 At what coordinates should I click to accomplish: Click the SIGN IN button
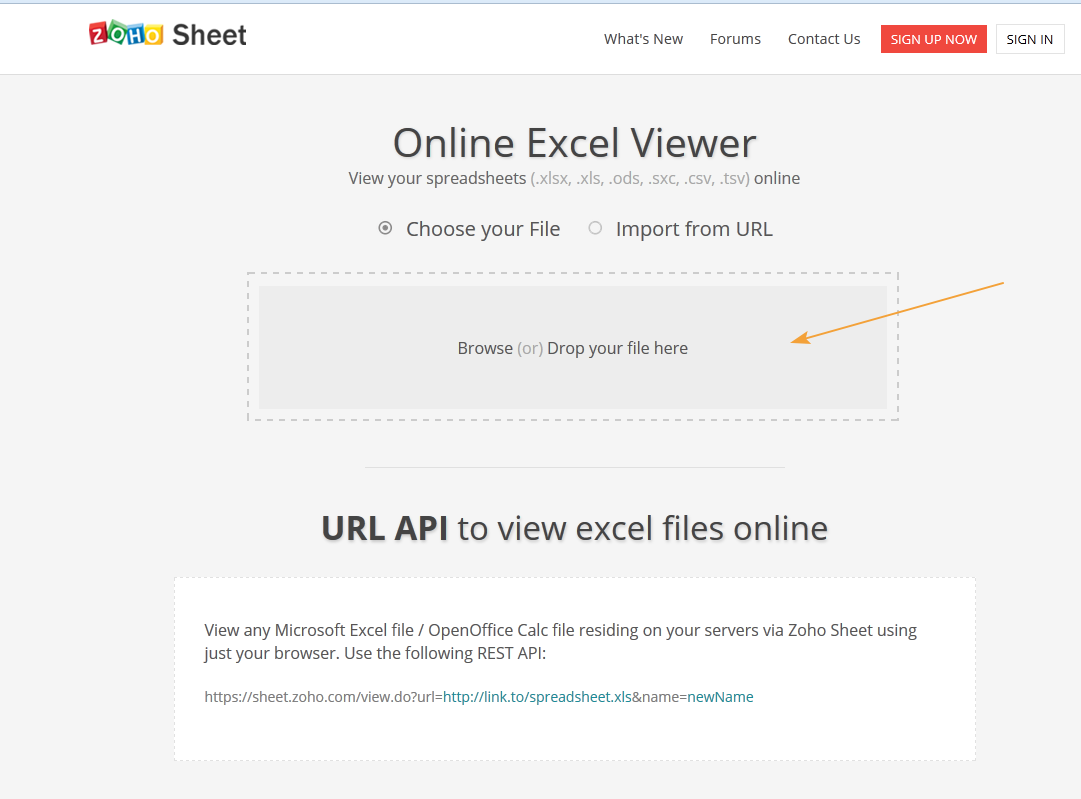(x=1030, y=39)
